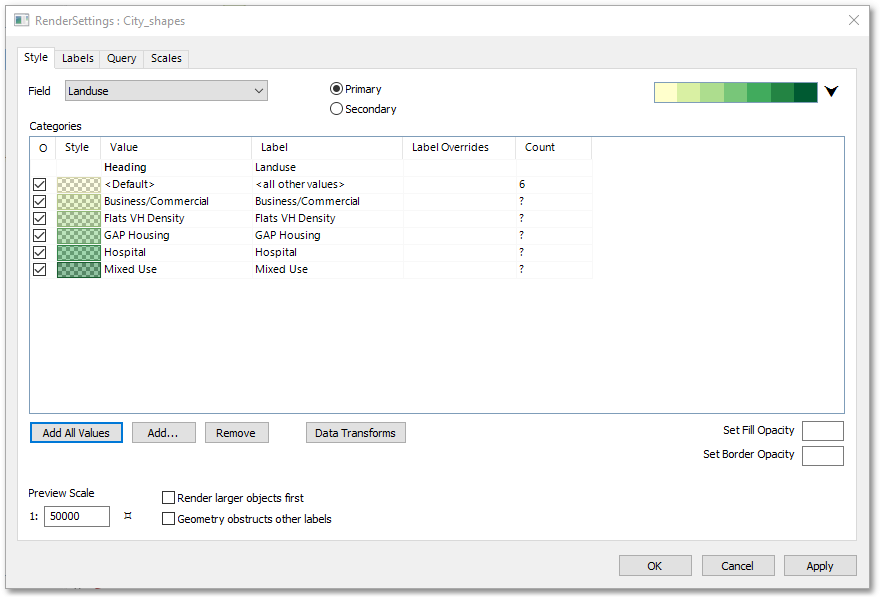
Task: Uncheck the Business/Commercial checkbox
Action: click(x=39, y=201)
